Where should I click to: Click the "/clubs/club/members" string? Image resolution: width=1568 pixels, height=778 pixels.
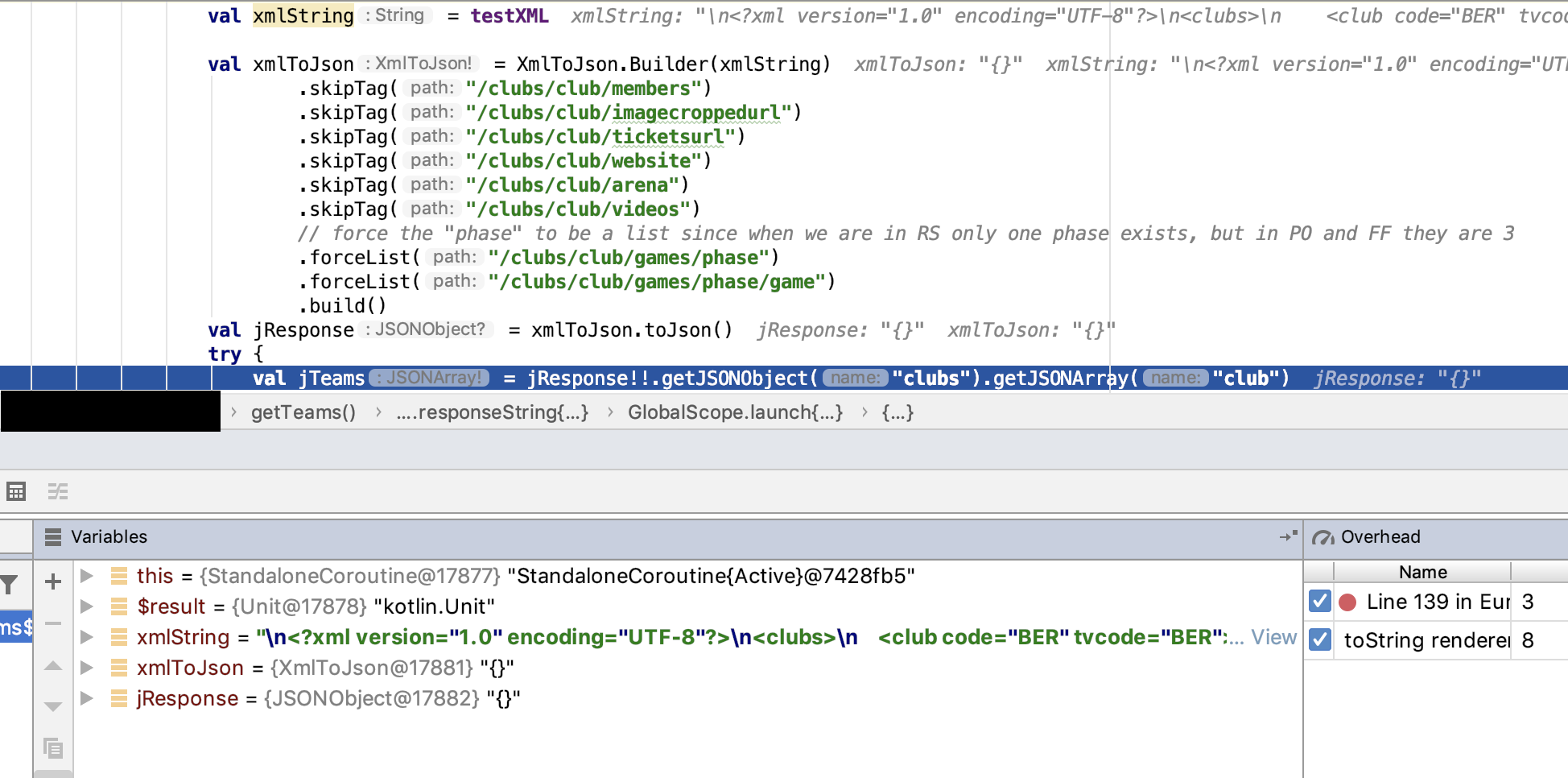point(584,88)
